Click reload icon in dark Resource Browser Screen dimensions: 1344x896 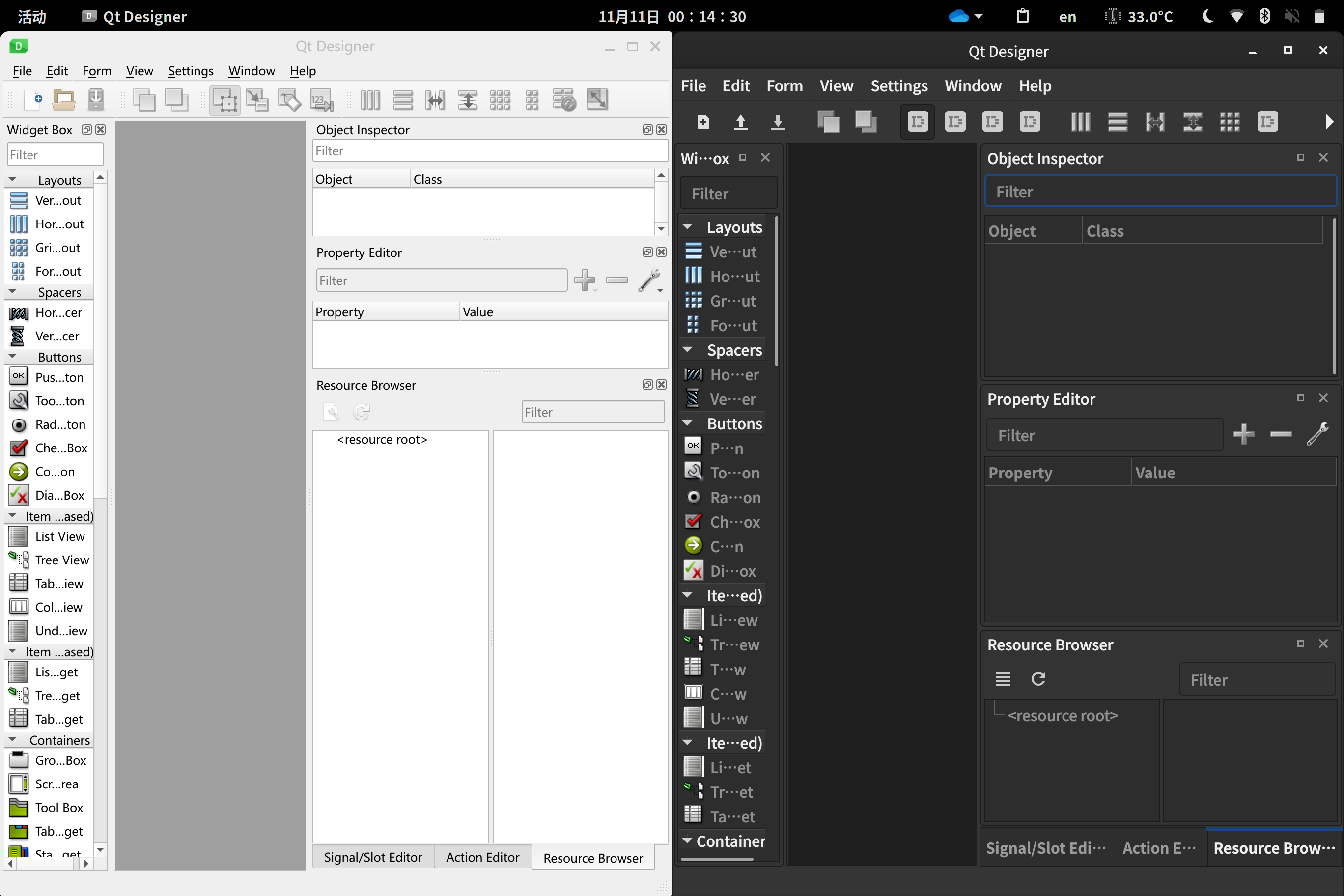pos(1038,679)
